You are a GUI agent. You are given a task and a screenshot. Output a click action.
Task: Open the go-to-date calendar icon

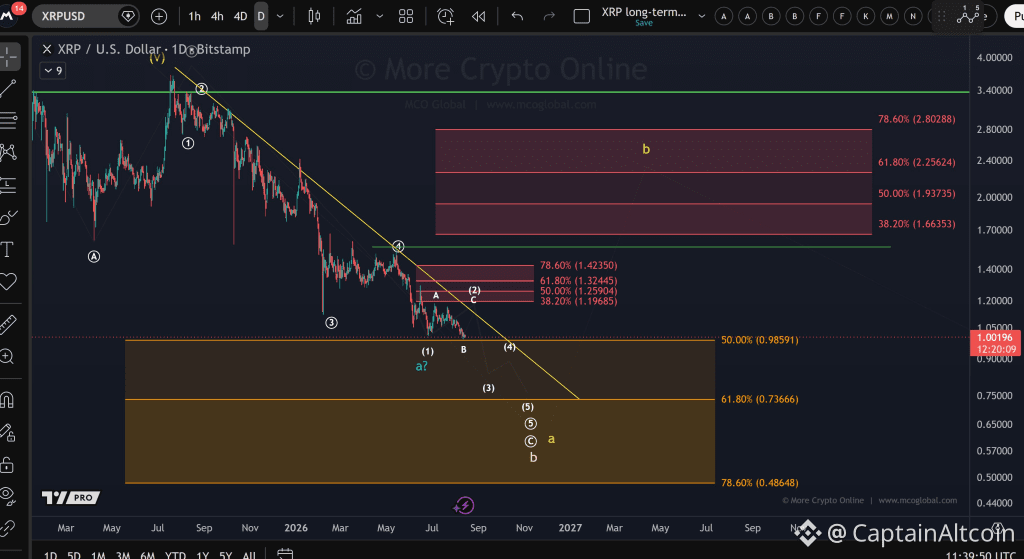[x=285, y=554]
